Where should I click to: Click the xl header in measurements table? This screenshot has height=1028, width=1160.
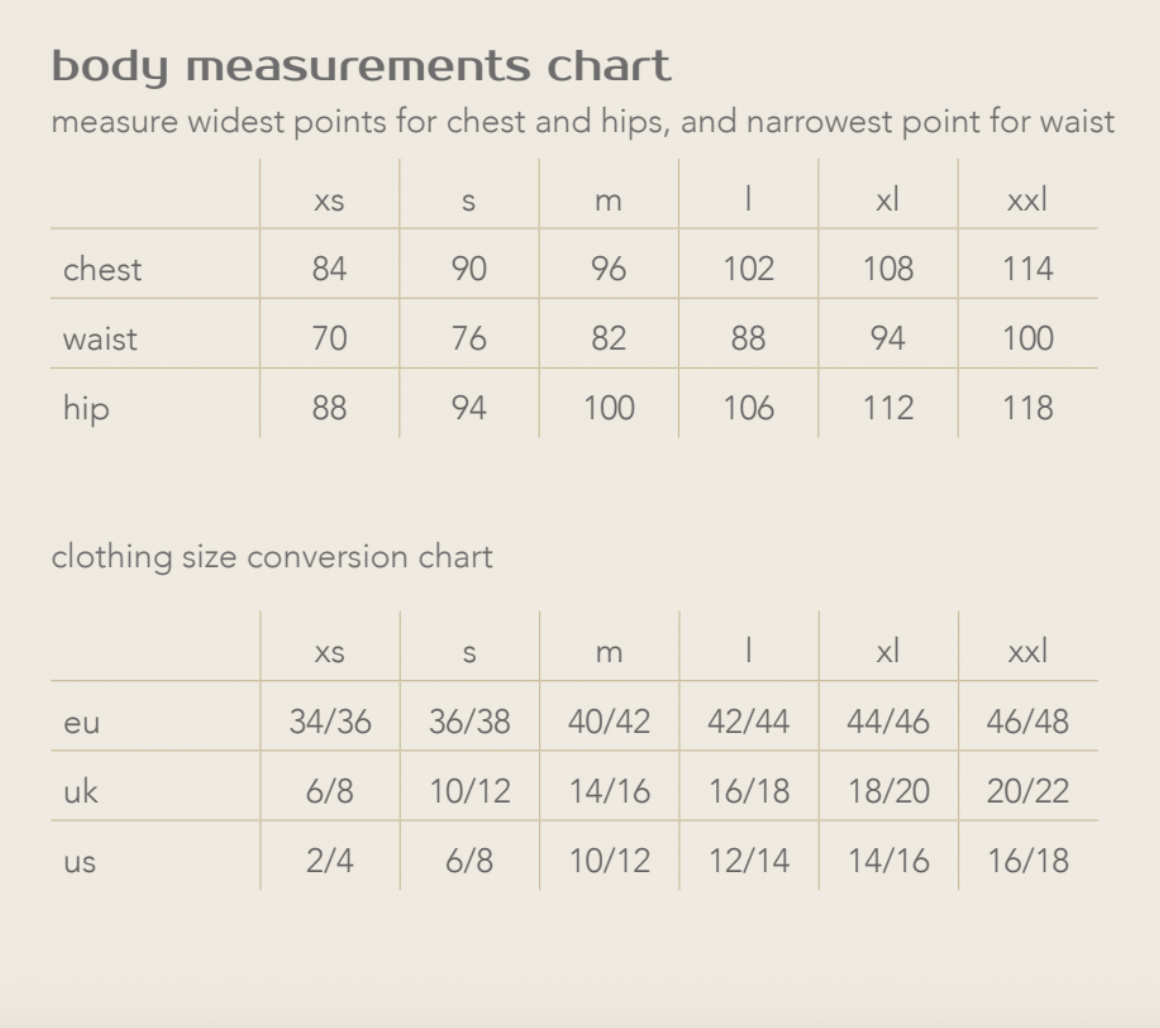pos(887,200)
